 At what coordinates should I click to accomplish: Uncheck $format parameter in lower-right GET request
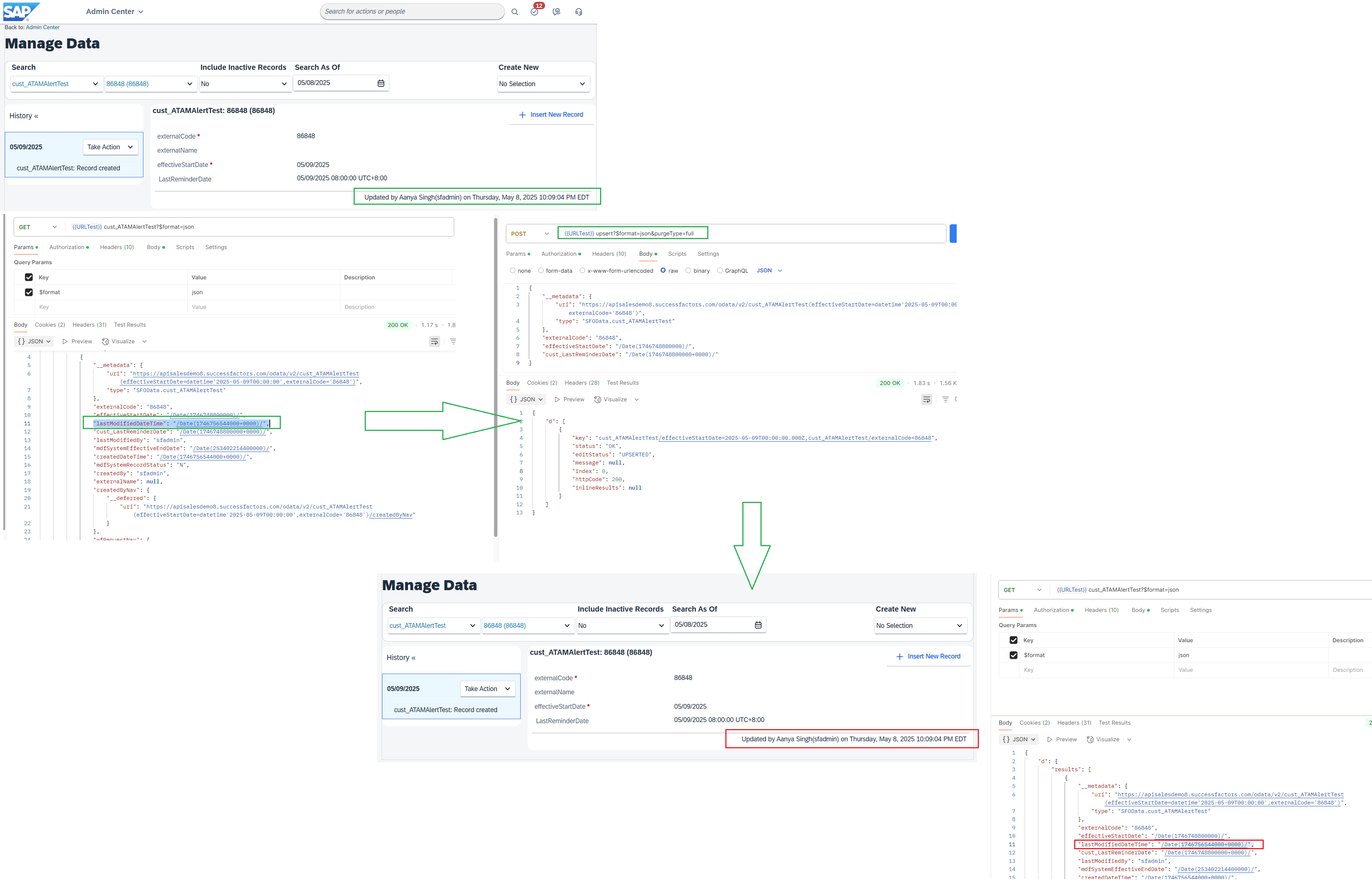[1014, 656]
